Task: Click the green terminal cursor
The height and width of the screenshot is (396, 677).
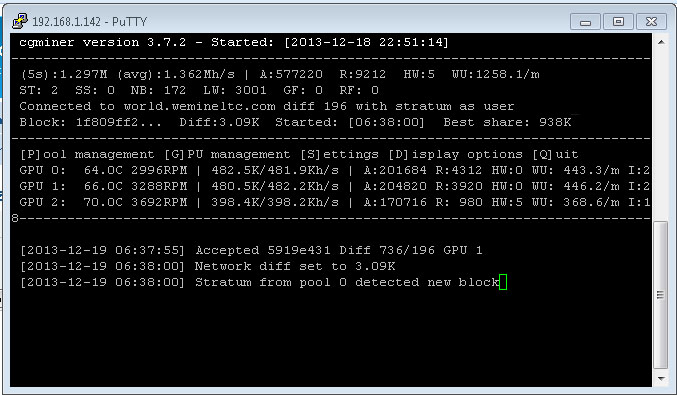Action: tap(503, 282)
